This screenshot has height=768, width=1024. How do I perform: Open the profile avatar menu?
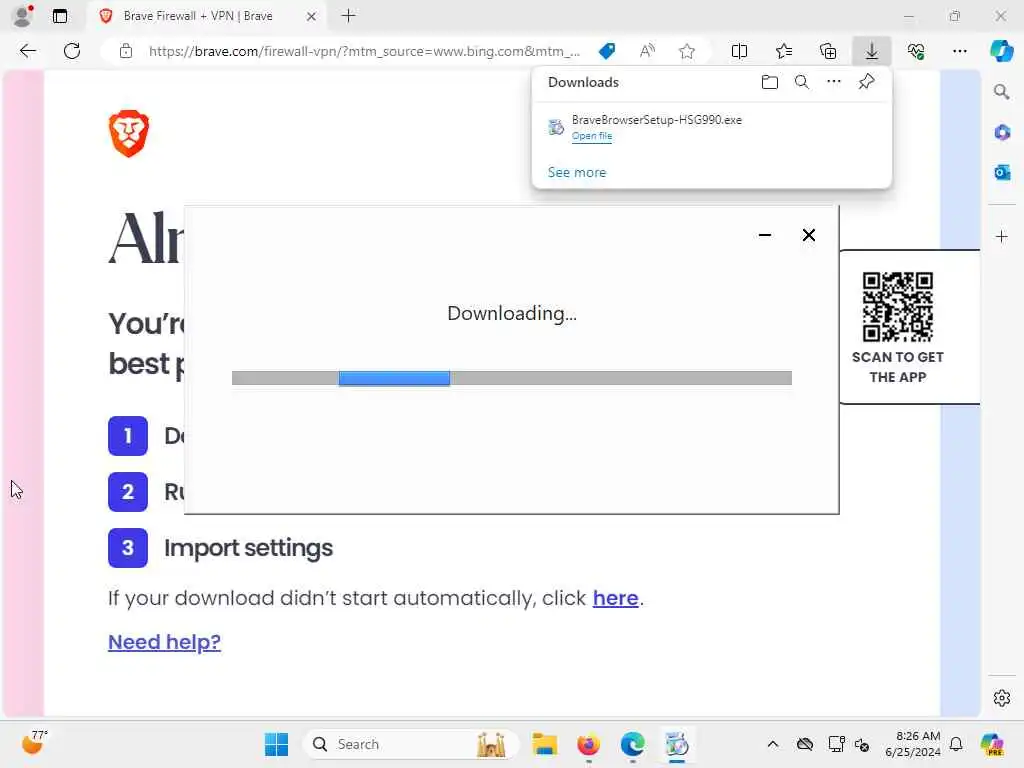22,16
